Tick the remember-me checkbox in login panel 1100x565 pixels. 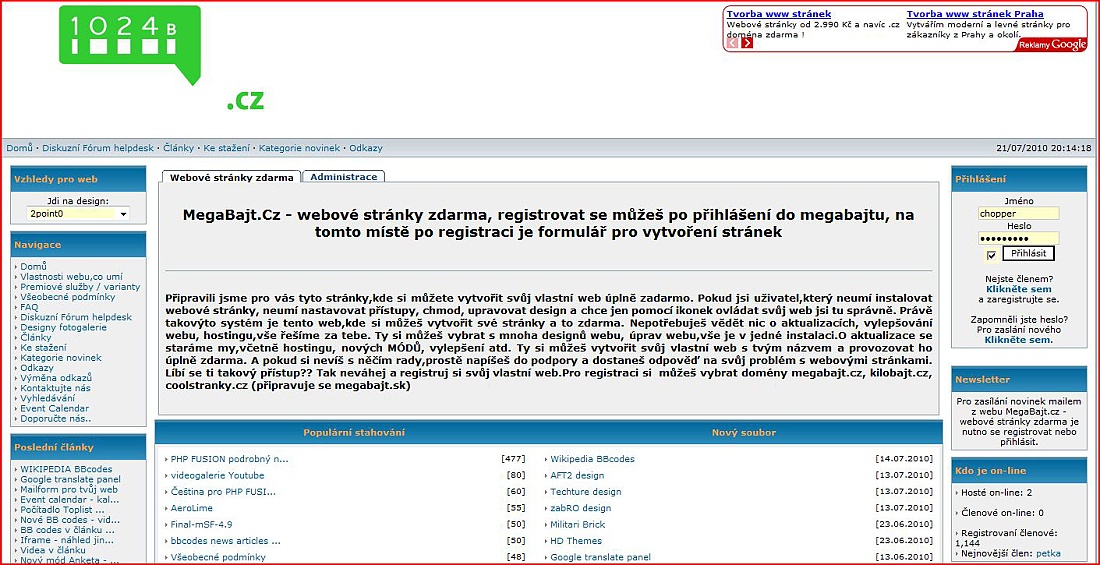click(991, 255)
